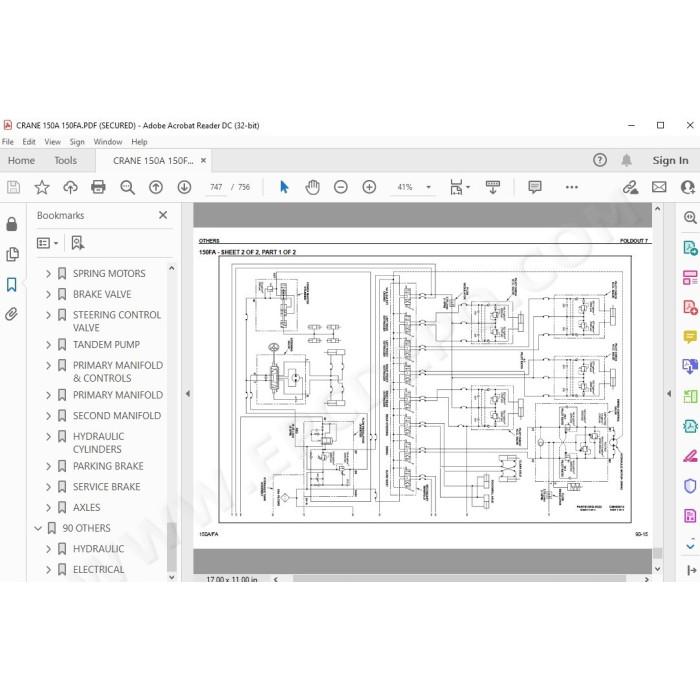Go to next page arrow
This screenshot has height=700, width=700.
tap(184, 187)
